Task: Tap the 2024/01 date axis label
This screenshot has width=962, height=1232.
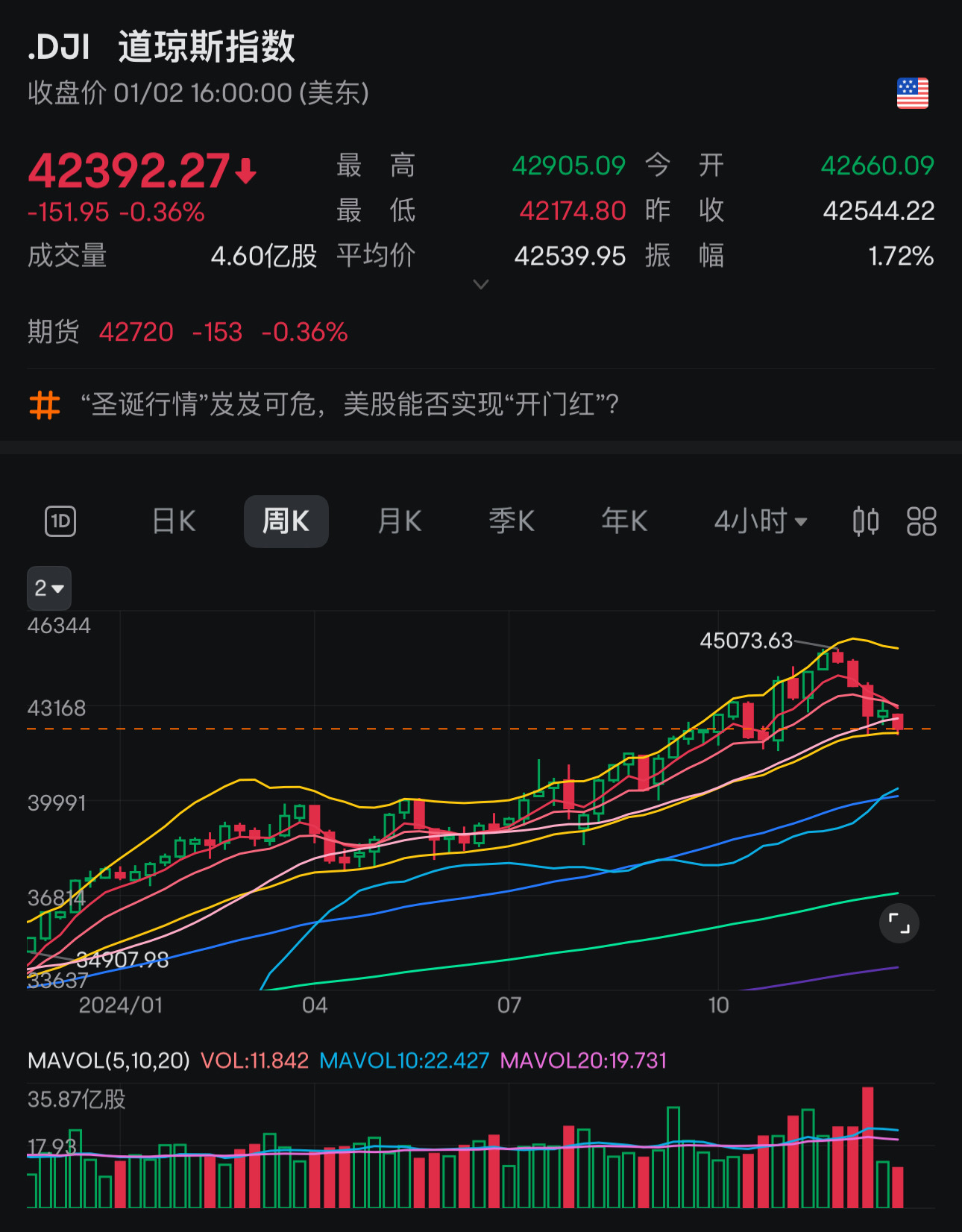Action: point(121,1005)
